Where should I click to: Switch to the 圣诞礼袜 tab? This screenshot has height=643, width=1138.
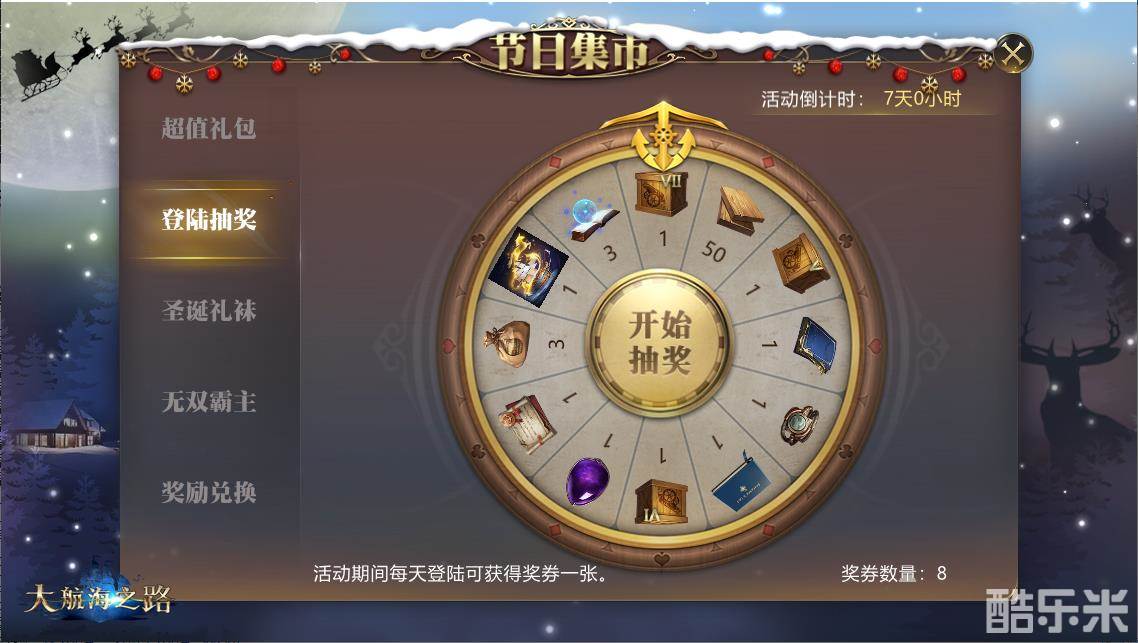pos(209,311)
